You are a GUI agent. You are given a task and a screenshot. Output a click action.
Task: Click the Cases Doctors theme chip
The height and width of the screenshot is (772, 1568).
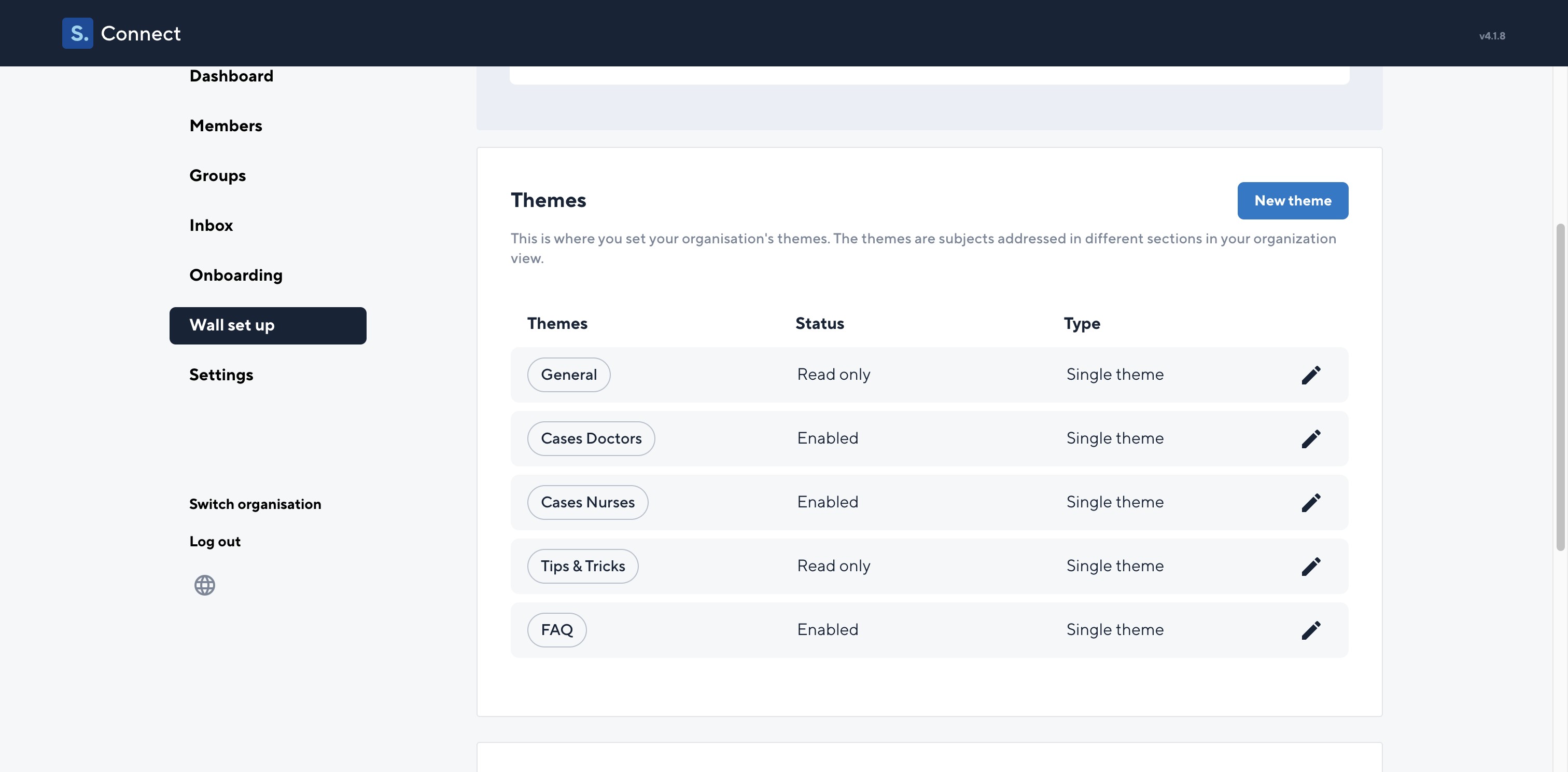click(591, 439)
